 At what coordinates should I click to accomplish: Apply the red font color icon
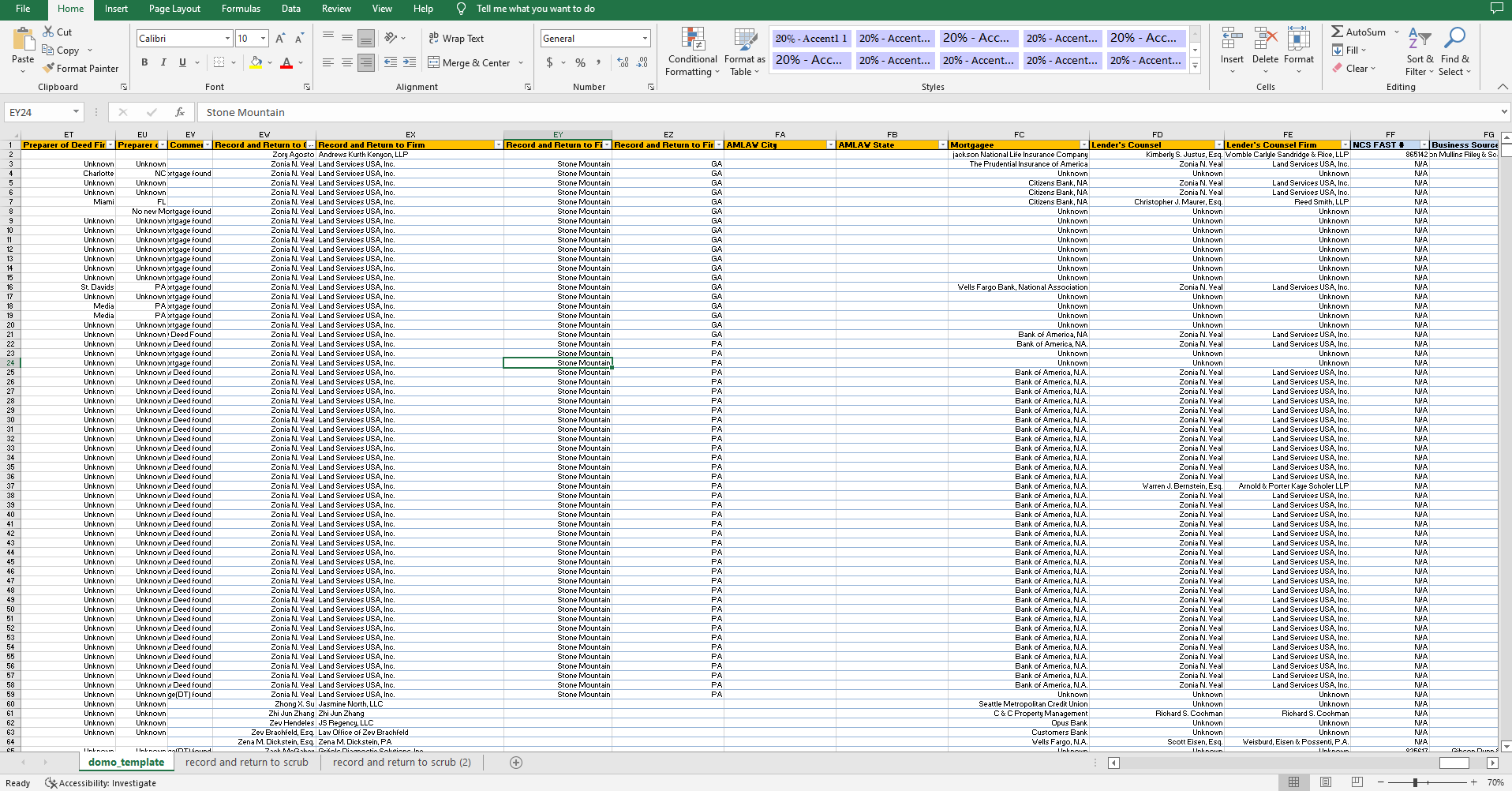(286, 62)
